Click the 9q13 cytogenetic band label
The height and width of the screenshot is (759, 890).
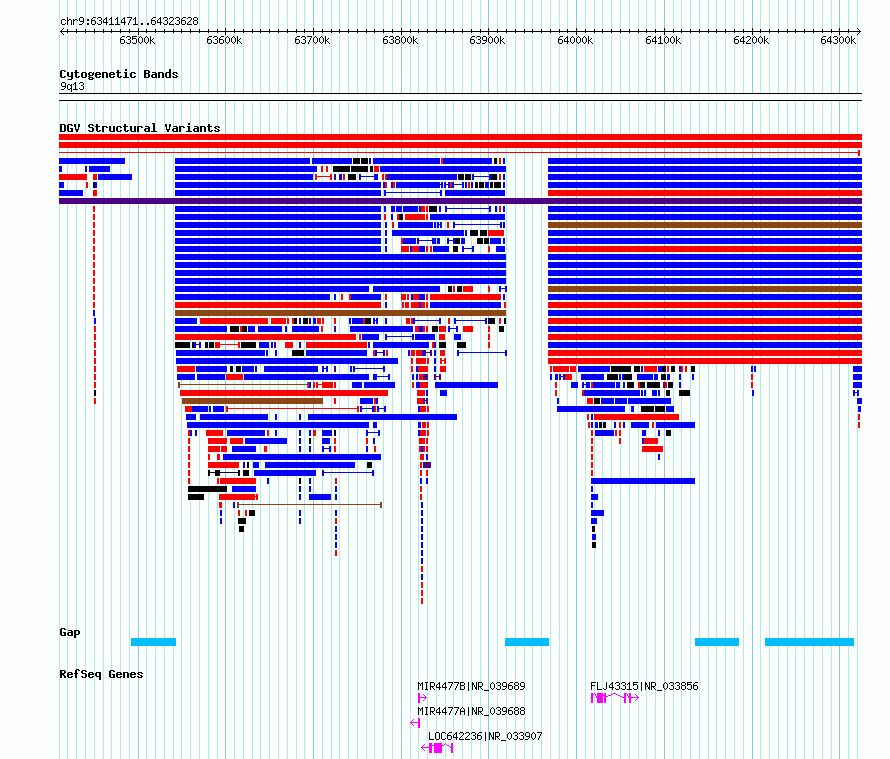coord(72,86)
